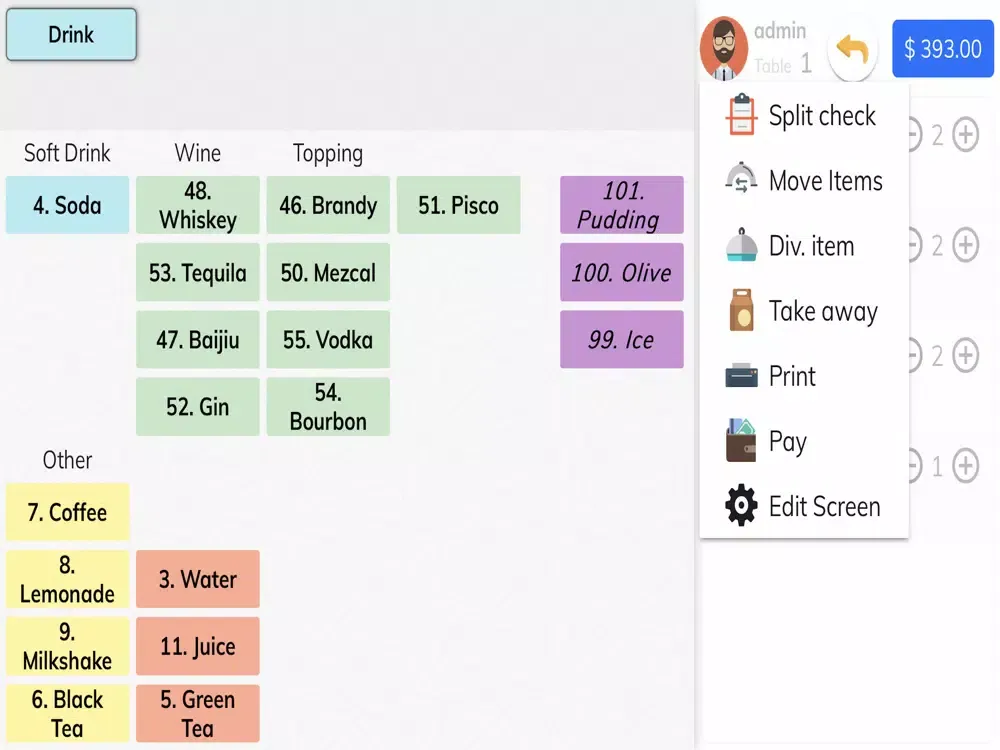The height and width of the screenshot is (750, 1000).
Task: Click the admin user avatar
Action: 724,48
